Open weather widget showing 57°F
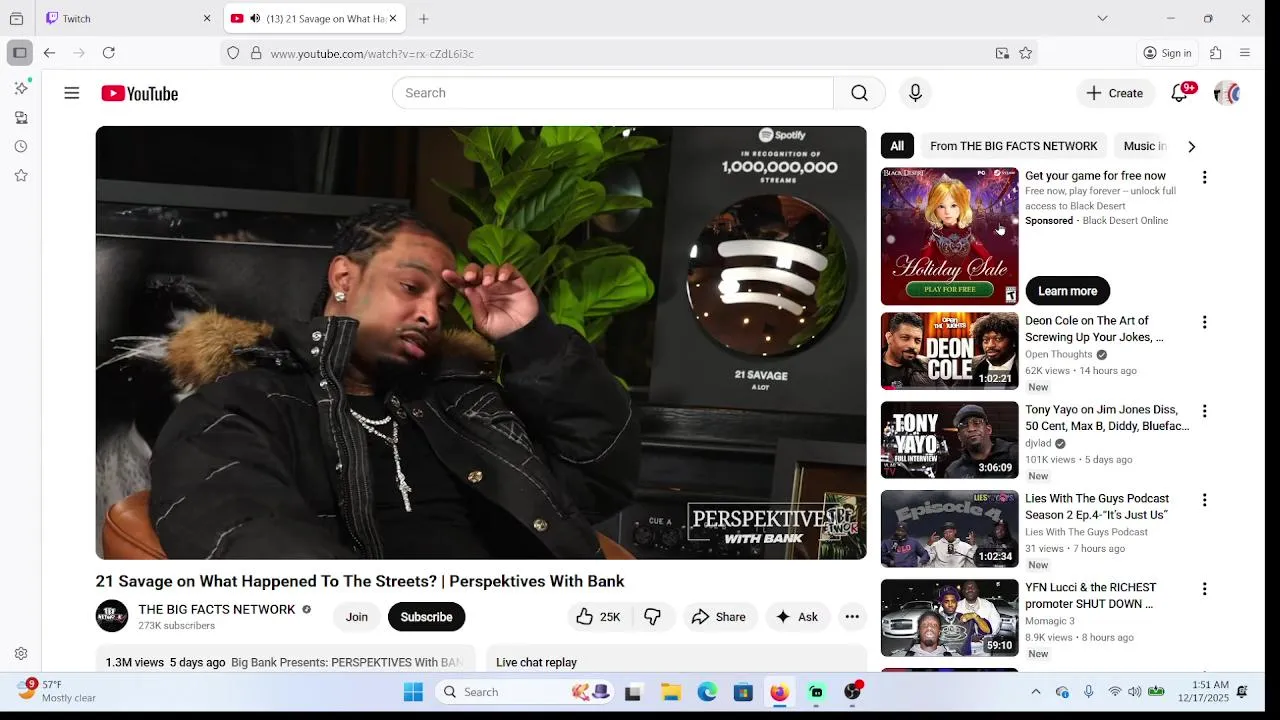This screenshot has width=1280, height=720. pyautogui.click(x=58, y=691)
